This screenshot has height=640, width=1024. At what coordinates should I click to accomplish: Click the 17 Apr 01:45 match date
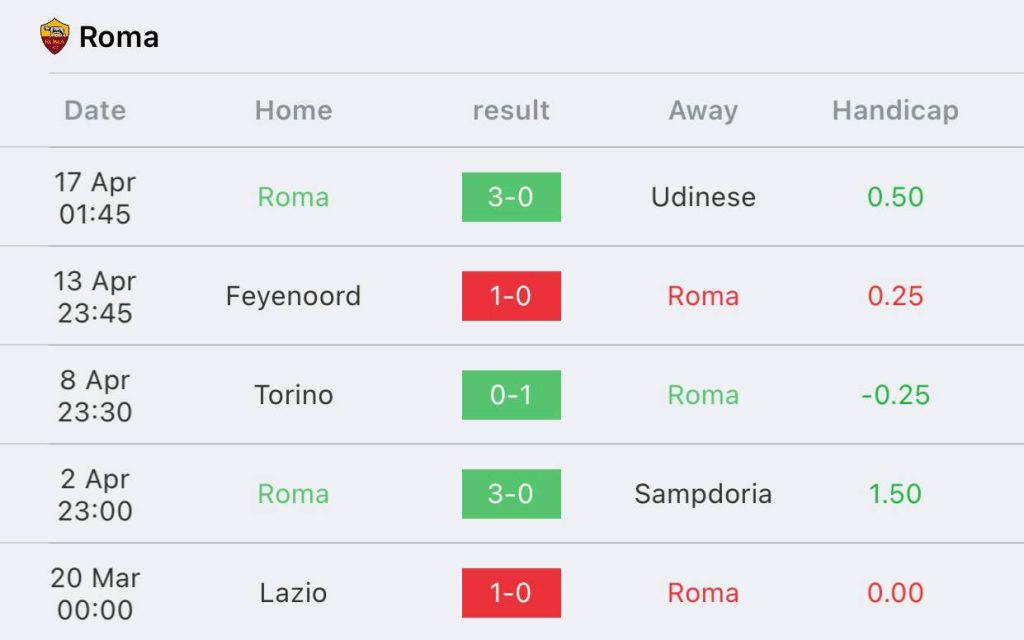tap(95, 198)
